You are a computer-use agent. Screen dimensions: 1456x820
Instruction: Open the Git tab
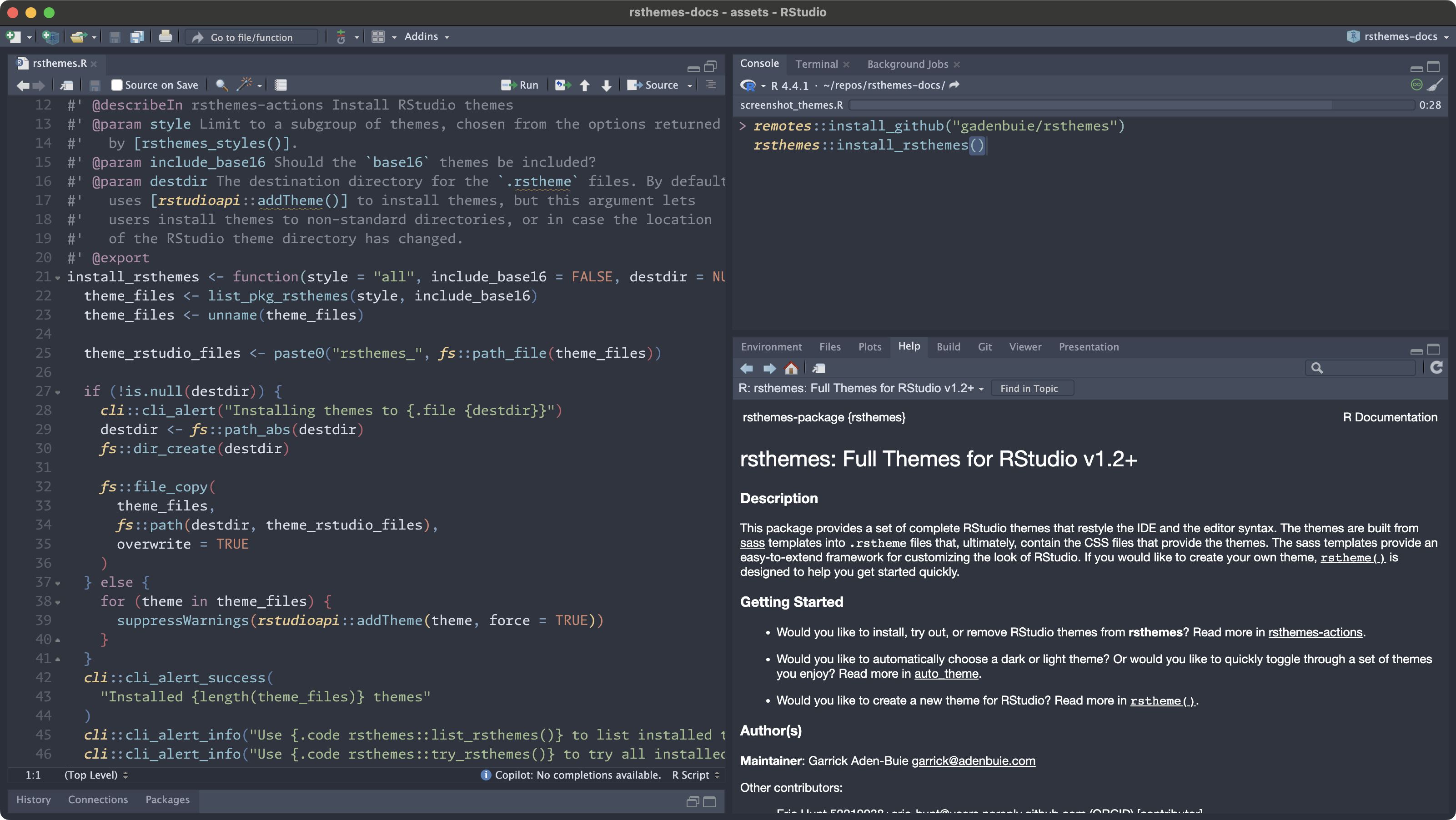(984, 347)
